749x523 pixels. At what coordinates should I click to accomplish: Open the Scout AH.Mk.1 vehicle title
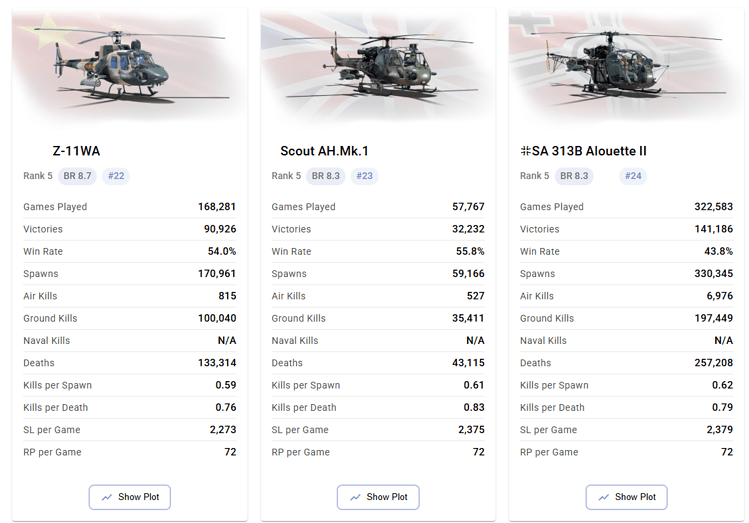pyautogui.click(x=325, y=151)
